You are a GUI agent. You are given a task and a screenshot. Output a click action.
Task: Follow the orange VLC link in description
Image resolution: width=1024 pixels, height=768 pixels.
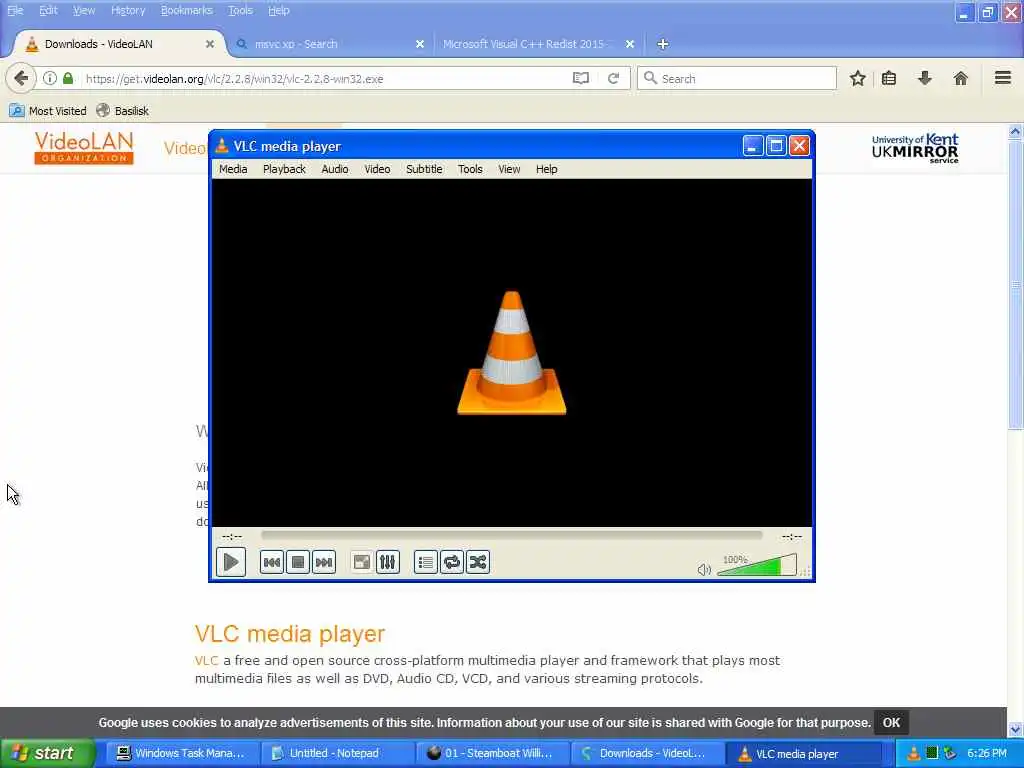[x=206, y=660]
